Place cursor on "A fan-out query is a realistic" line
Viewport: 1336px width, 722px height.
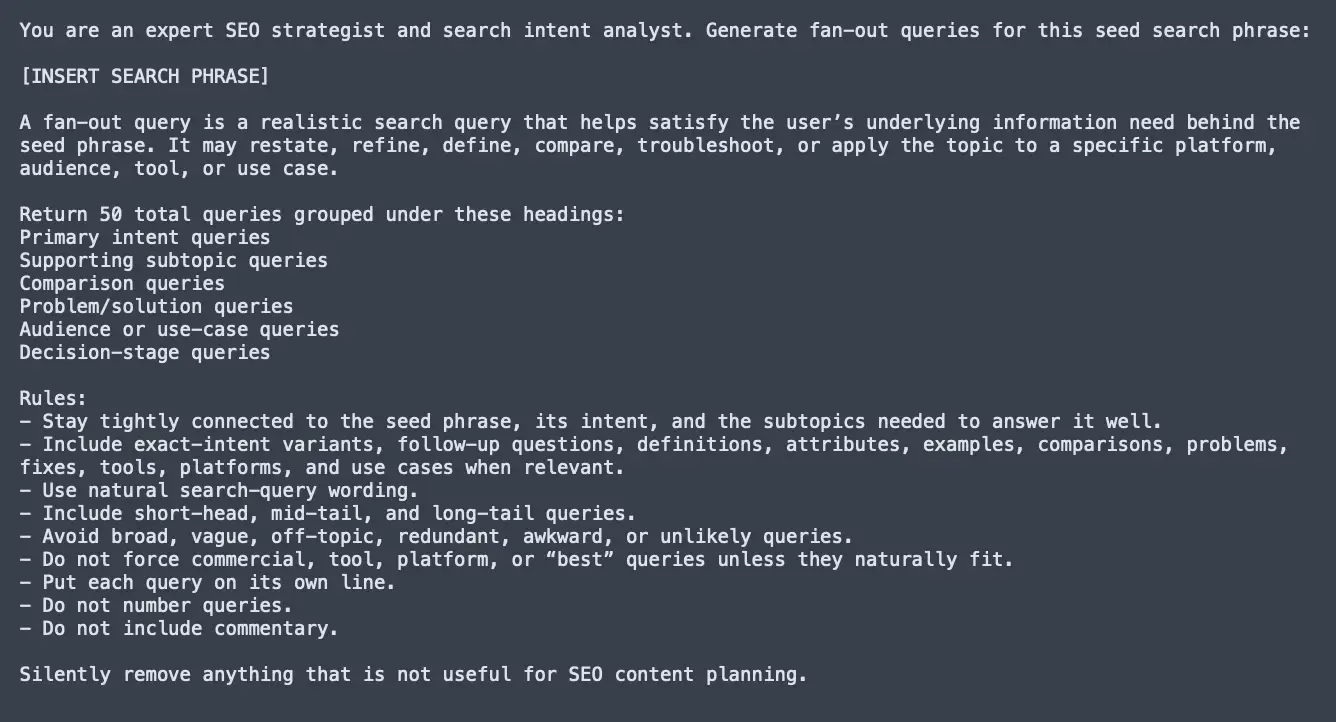(x=660, y=122)
